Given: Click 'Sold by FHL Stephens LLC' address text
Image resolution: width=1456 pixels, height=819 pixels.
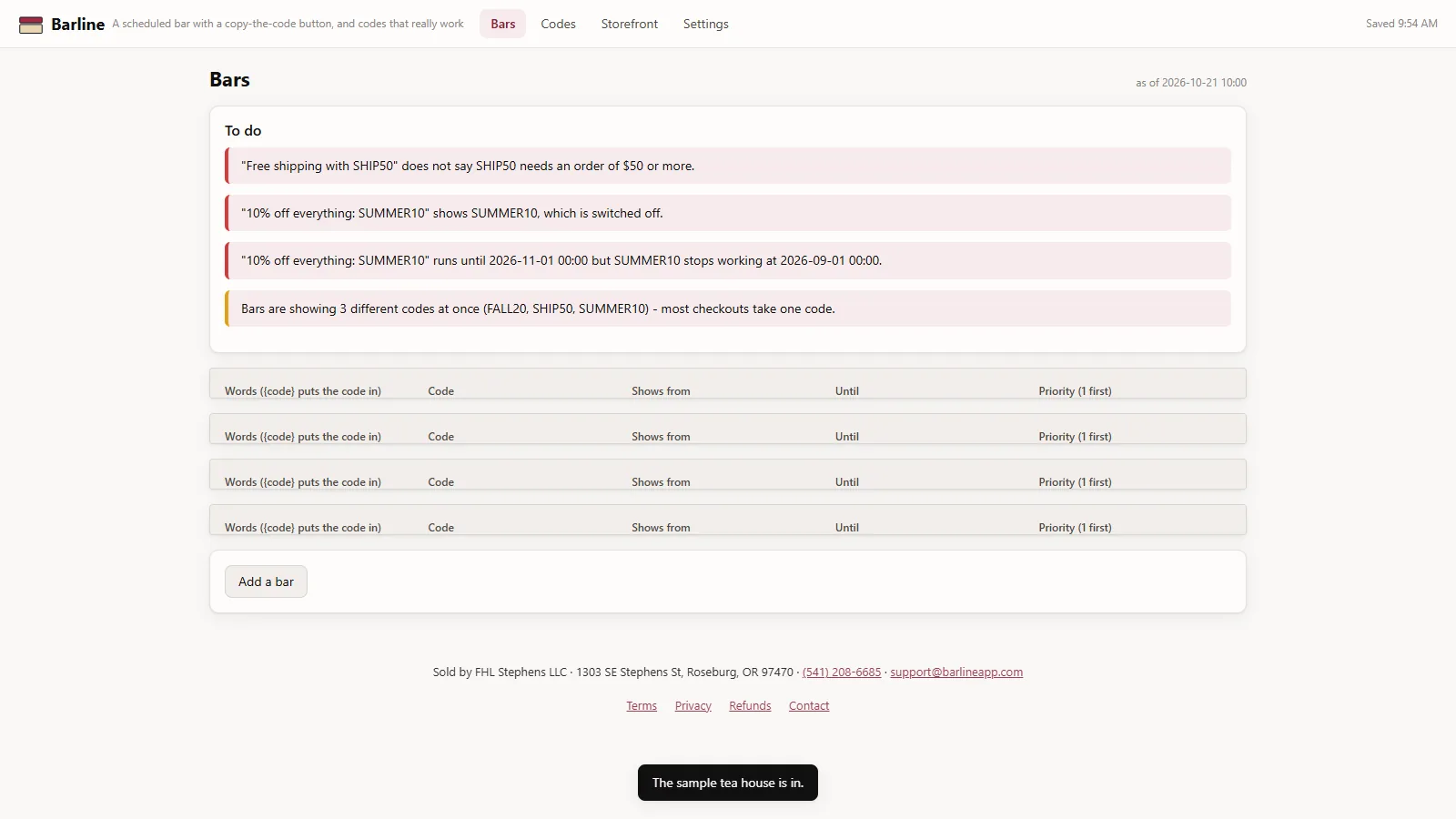Looking at the screenshot, I should 613,672.
